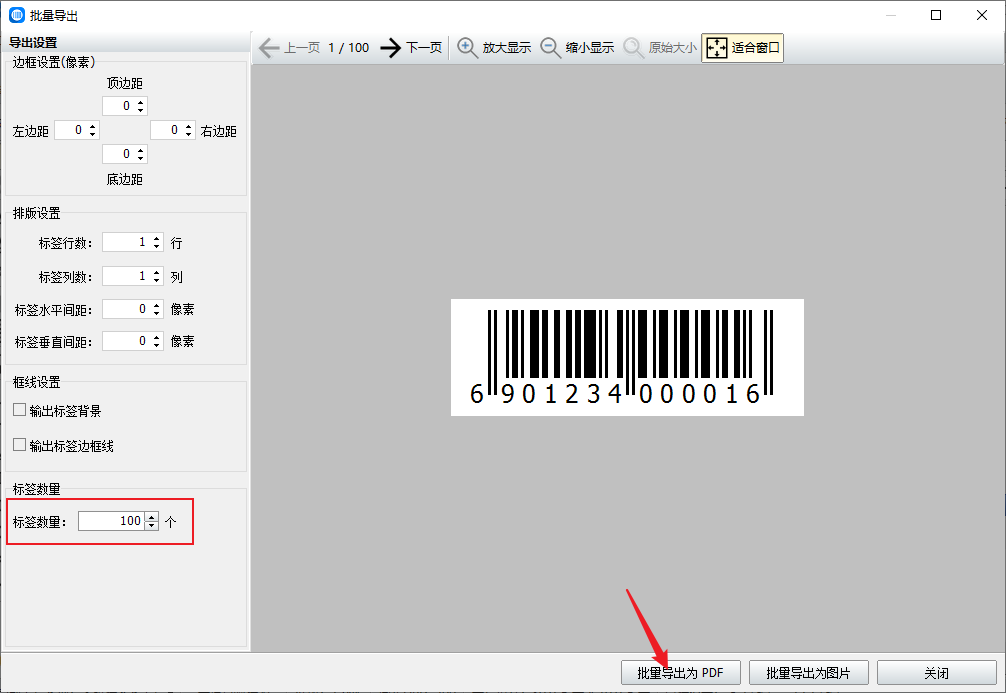
Task: Maximize the 批量导出 window
Action: pyautogui.click(x=936, y=15)
